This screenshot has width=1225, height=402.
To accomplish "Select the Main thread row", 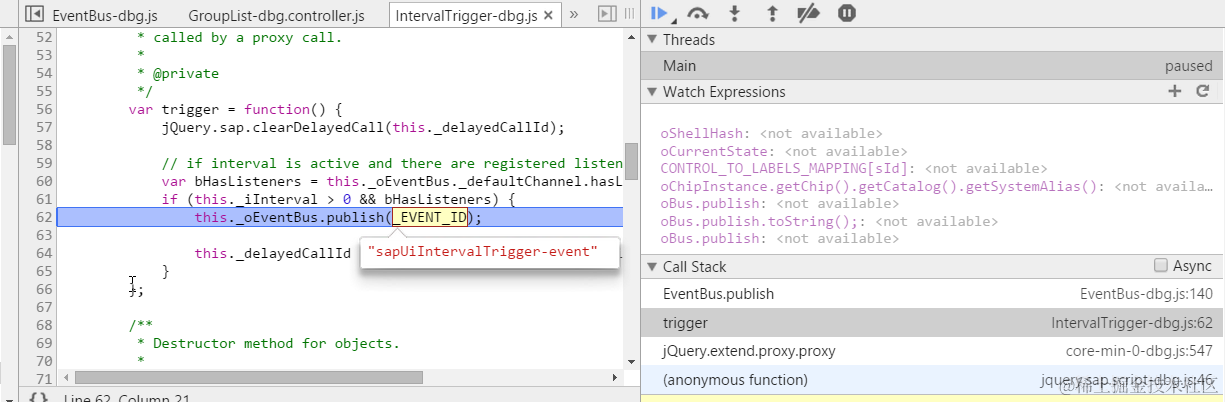I will (932, 66).
